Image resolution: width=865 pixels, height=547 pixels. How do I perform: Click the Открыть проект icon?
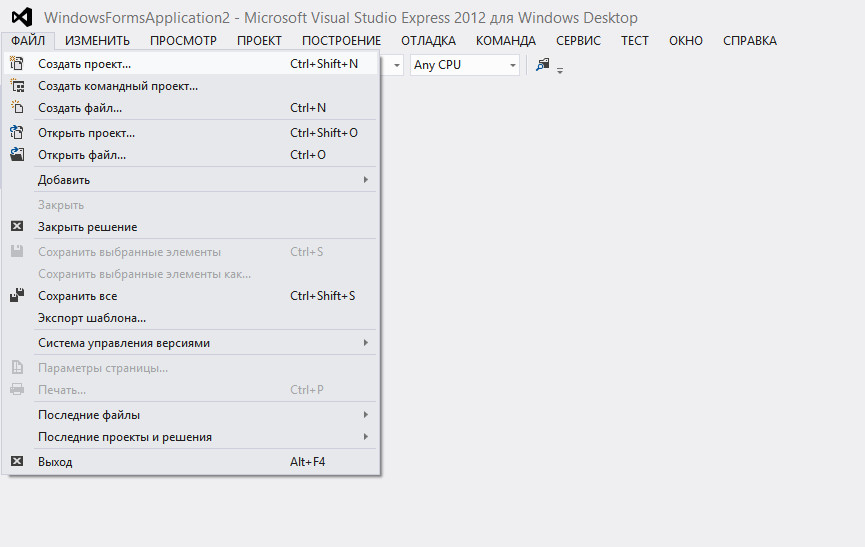(x=17, y=132)
